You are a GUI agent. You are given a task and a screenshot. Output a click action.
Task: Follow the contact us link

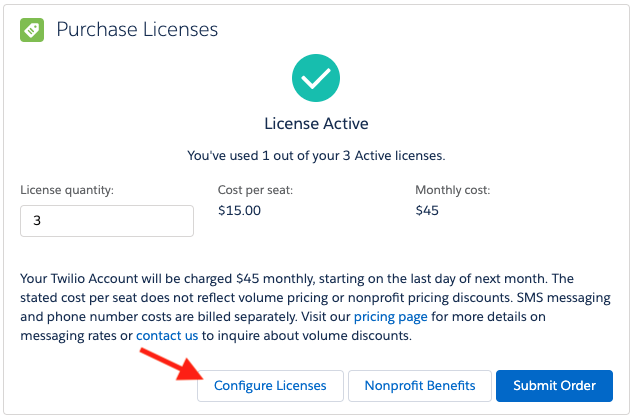click(167, 335)
